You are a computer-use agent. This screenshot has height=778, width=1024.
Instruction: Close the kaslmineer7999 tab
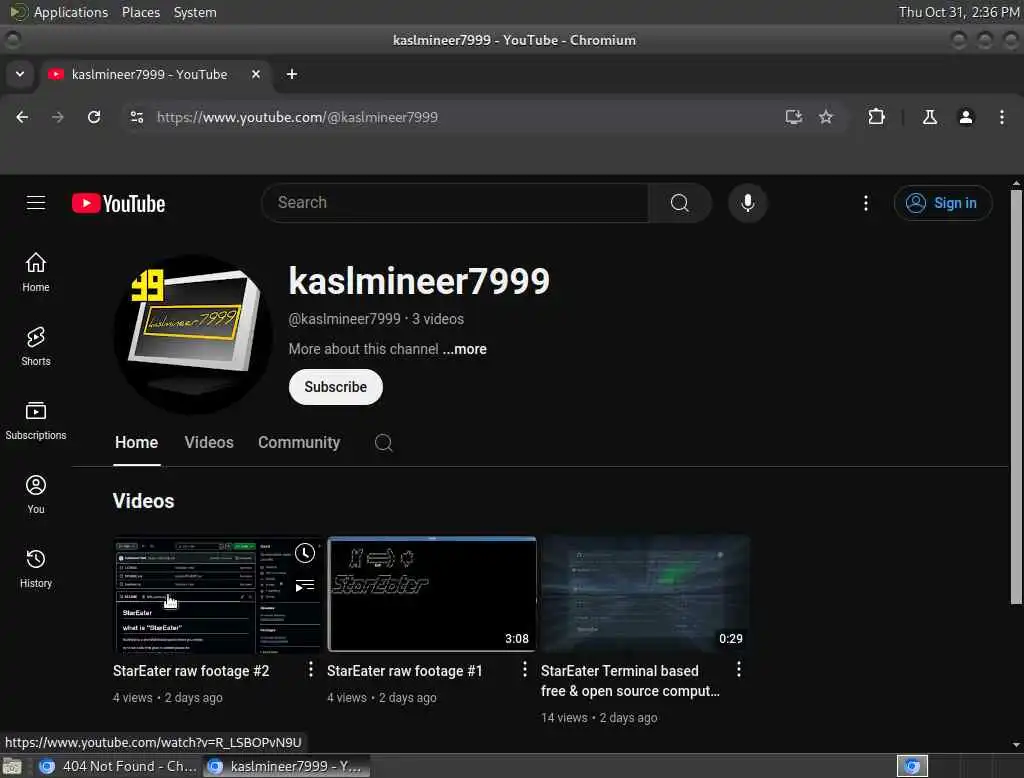(x=256, y=74)
